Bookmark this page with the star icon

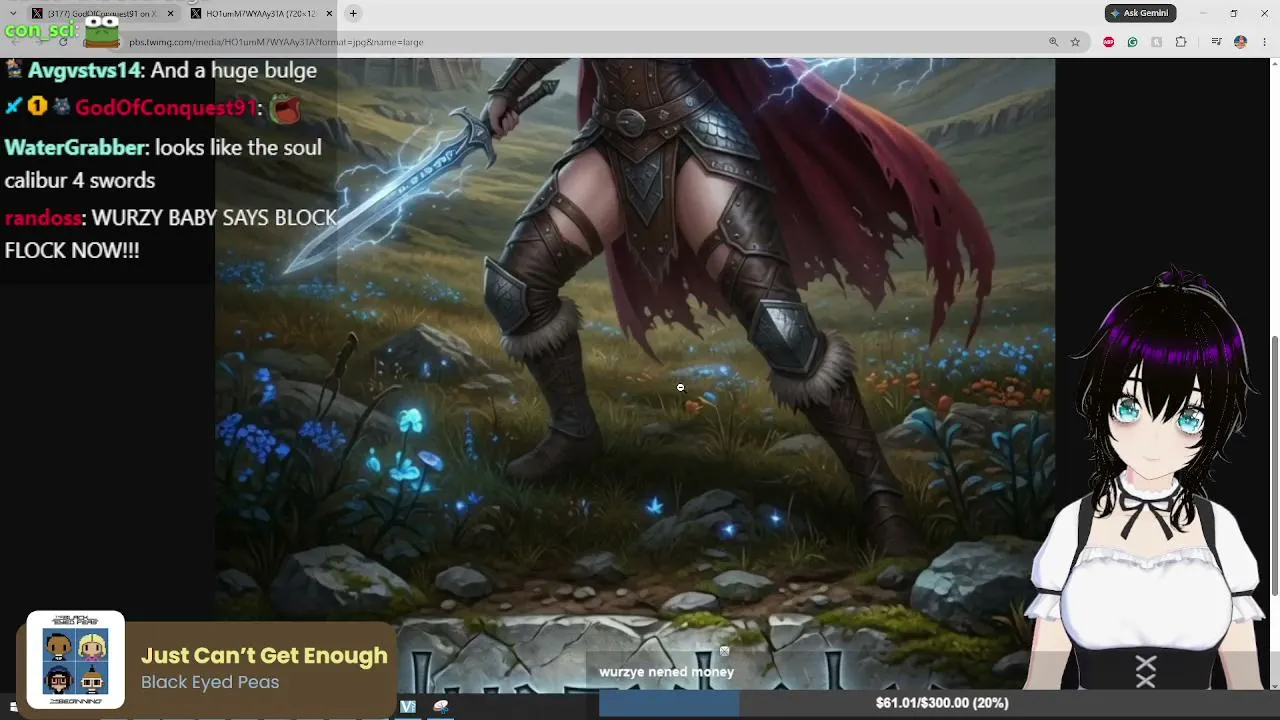1075,42
